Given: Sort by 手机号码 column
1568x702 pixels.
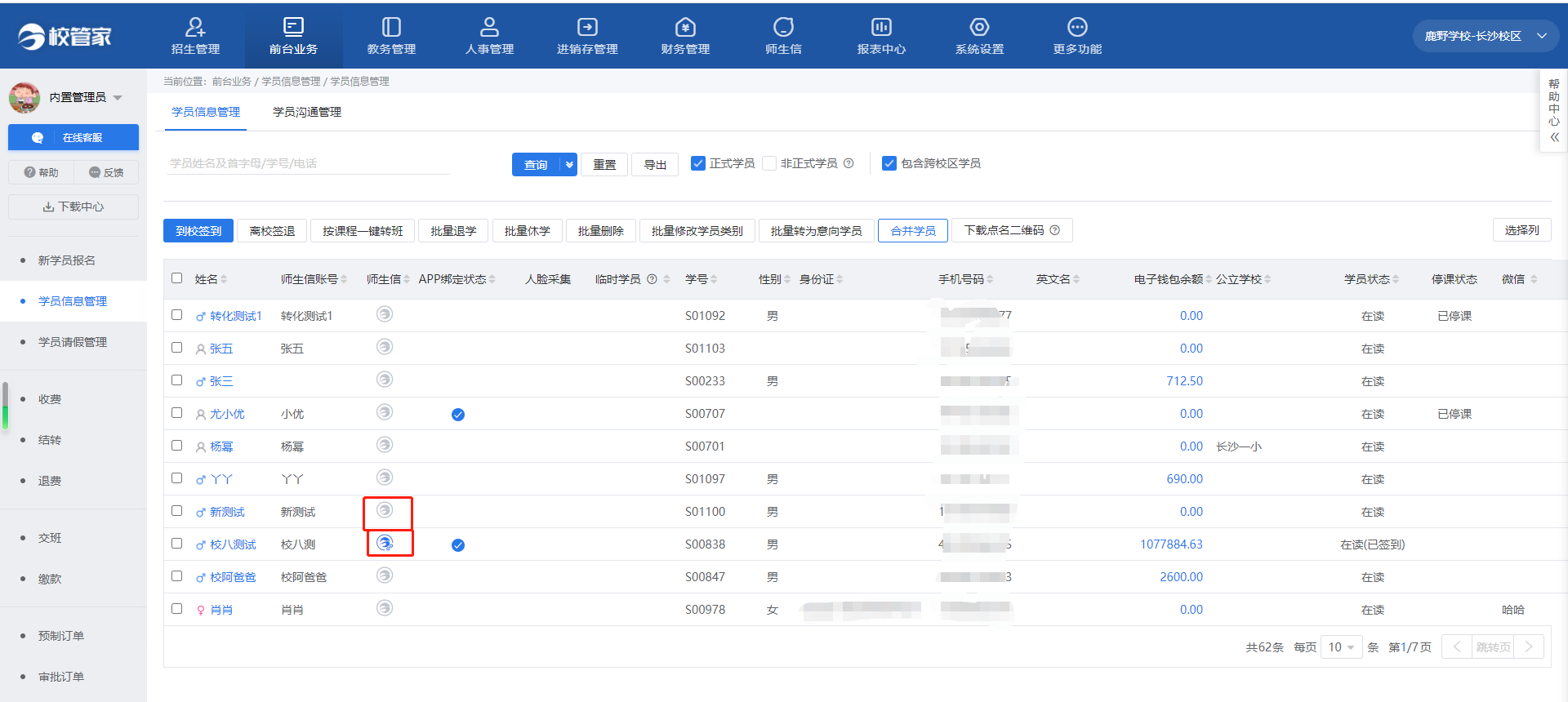Looking at the screenshot, I should coord(990,279).
